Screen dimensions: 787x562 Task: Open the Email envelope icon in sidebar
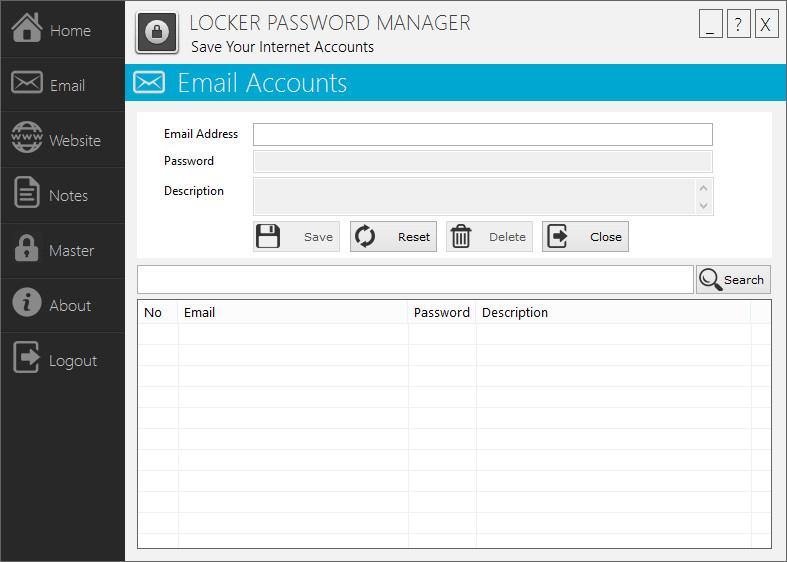coord(27,82)
